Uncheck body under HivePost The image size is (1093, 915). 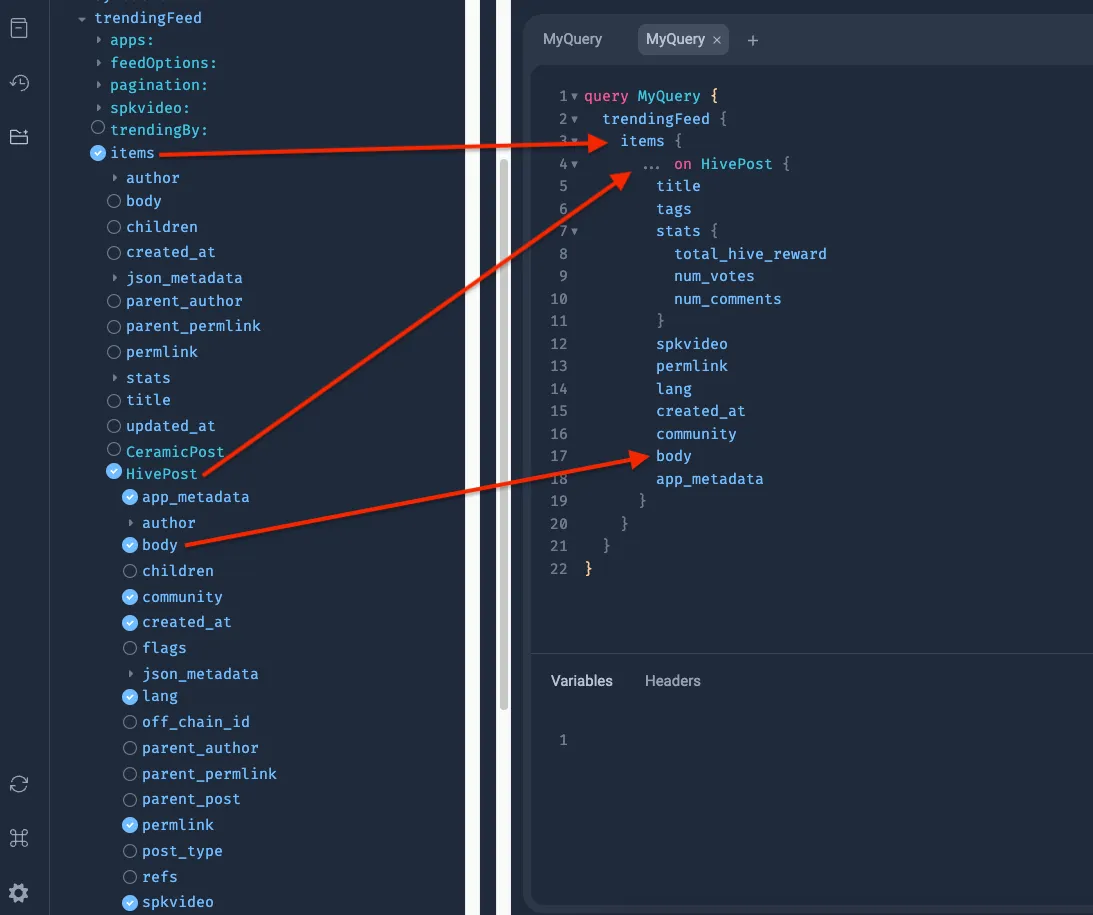130,545
